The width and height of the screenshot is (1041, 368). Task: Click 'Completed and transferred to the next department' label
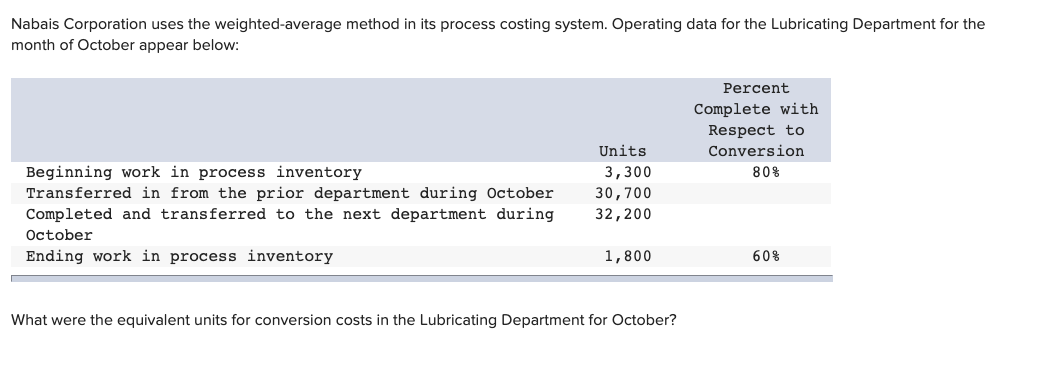coord(289,225)
